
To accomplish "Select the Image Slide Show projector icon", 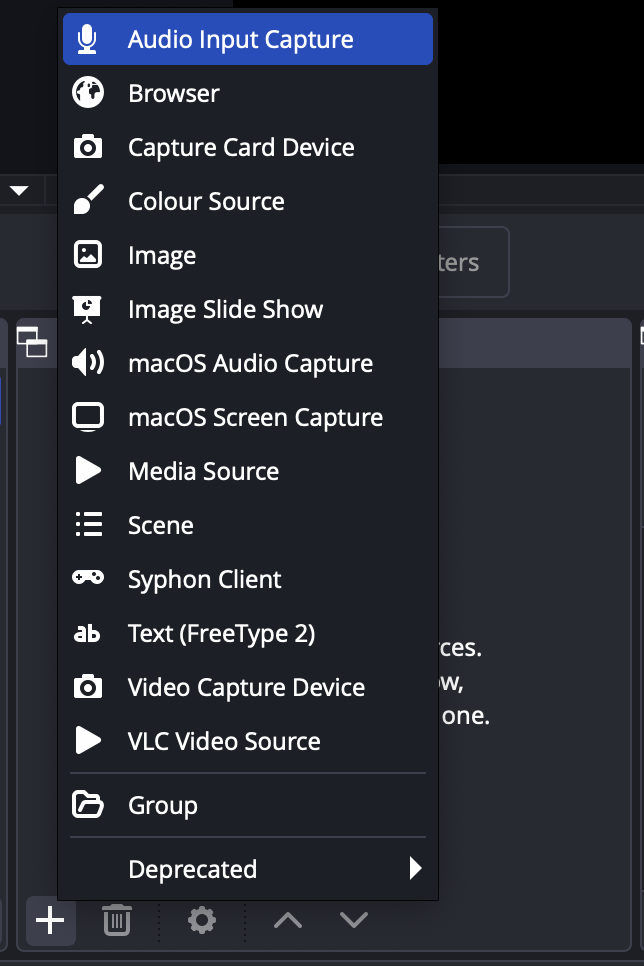I will [x=90, y=309].
